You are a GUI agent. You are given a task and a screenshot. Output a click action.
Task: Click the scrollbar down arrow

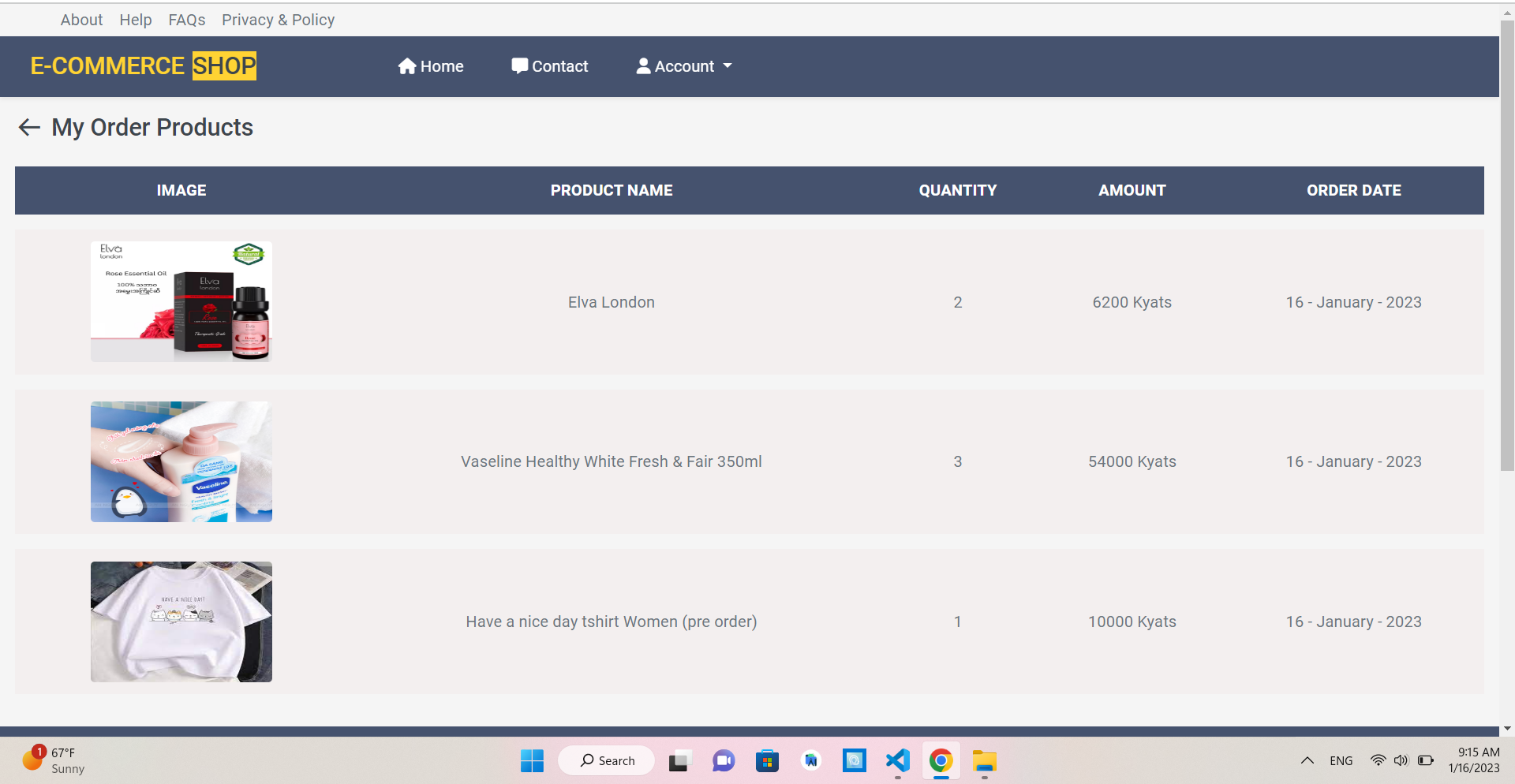coord(1507,729)
